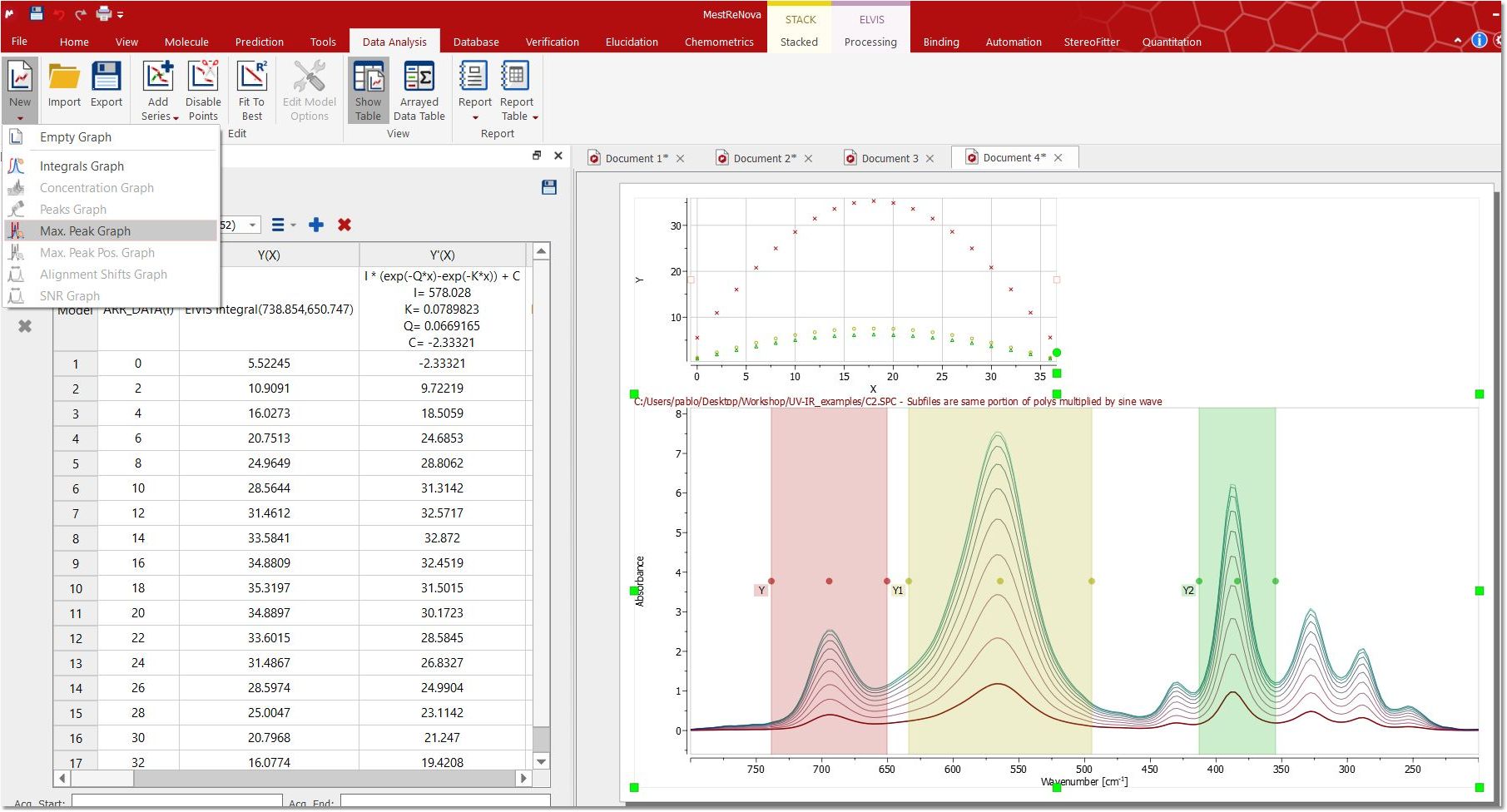
Task: Switch to the Home ribbon tab
Action: pyautogui.click(x=74, y=42)
